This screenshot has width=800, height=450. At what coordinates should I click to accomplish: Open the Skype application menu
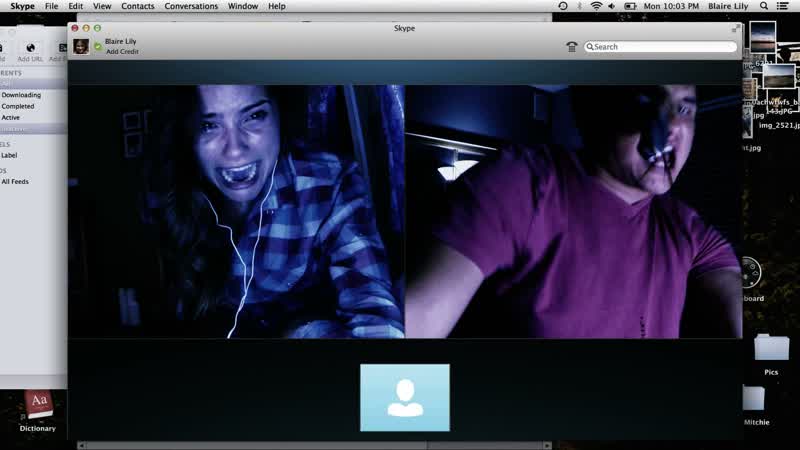(x=22, y=6)
